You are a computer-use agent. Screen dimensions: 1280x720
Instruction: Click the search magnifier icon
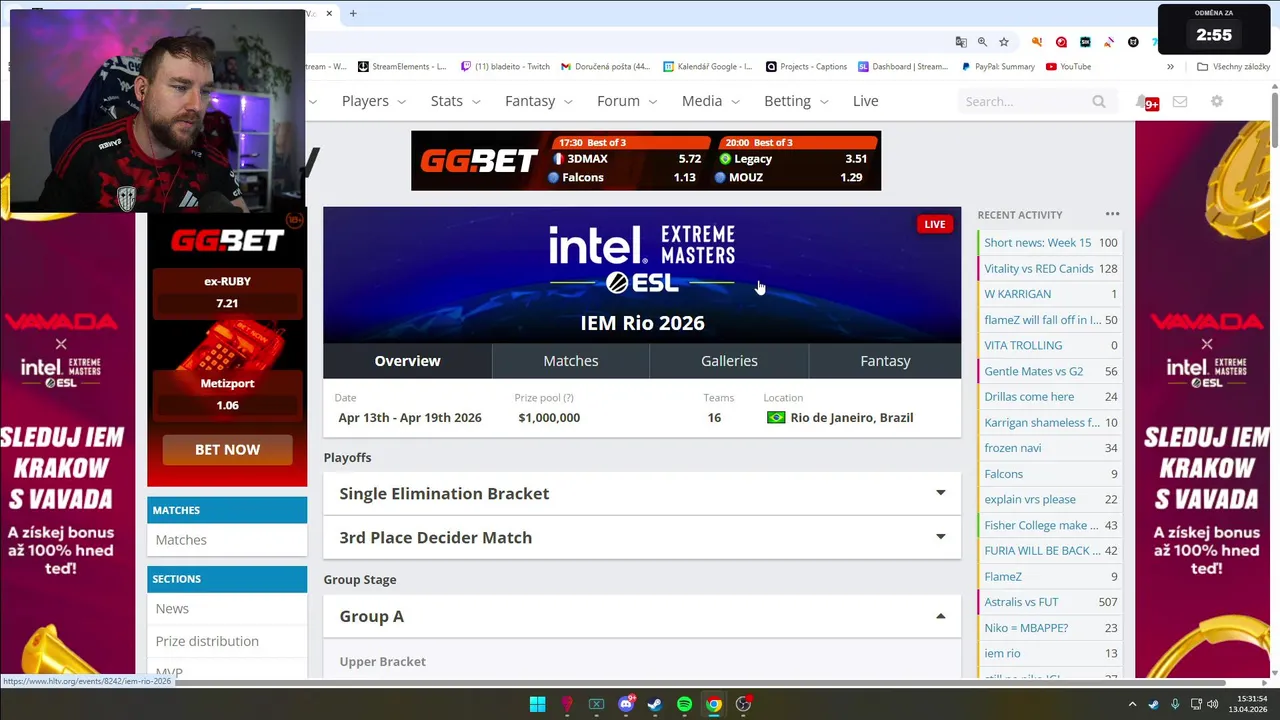point(1099,101)
